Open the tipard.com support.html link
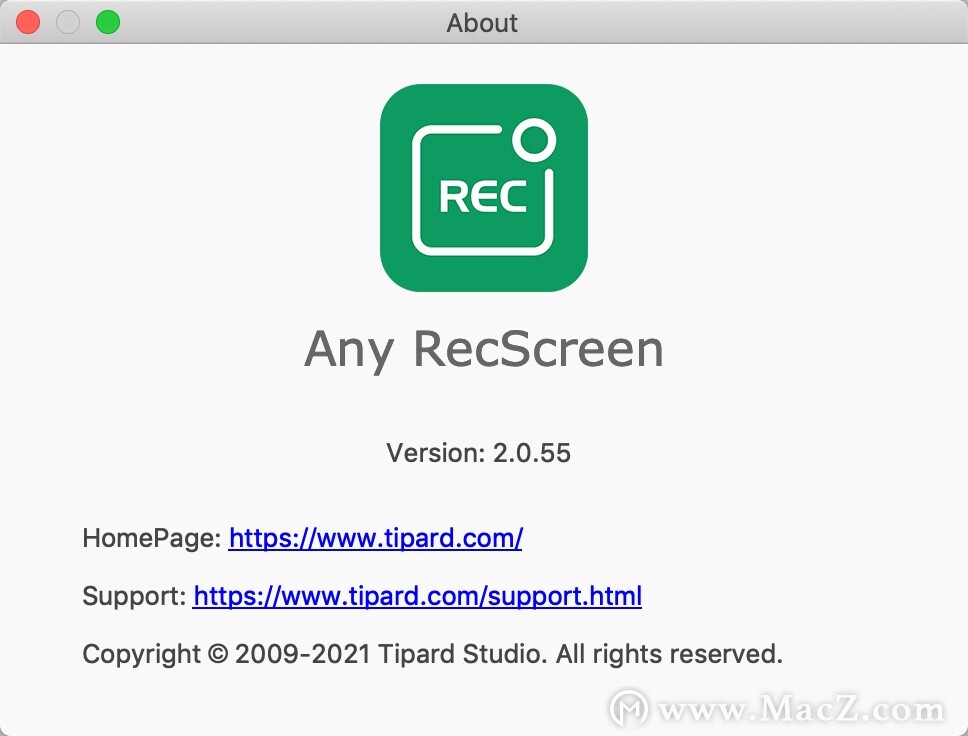Image resolution: width=968 pixels, height=736 pixels. (417, 596)
